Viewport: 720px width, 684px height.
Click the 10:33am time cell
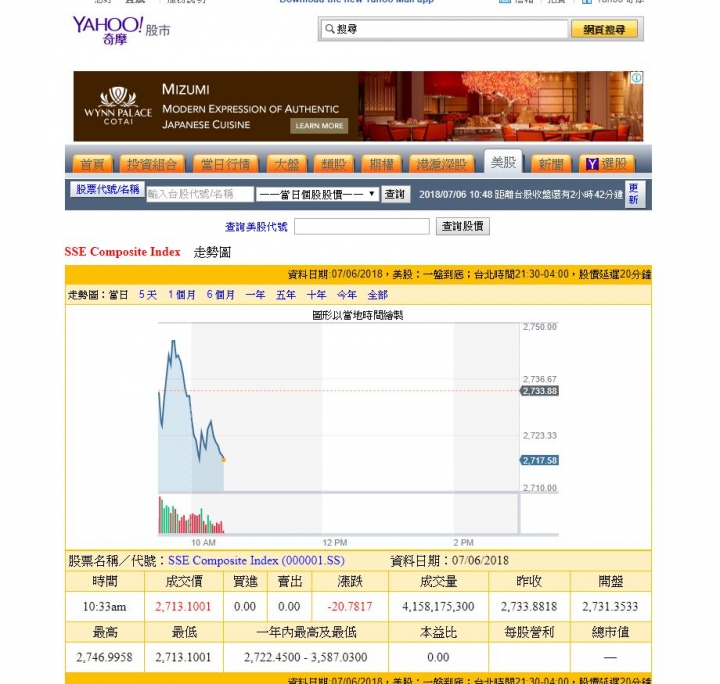point(105,606)
